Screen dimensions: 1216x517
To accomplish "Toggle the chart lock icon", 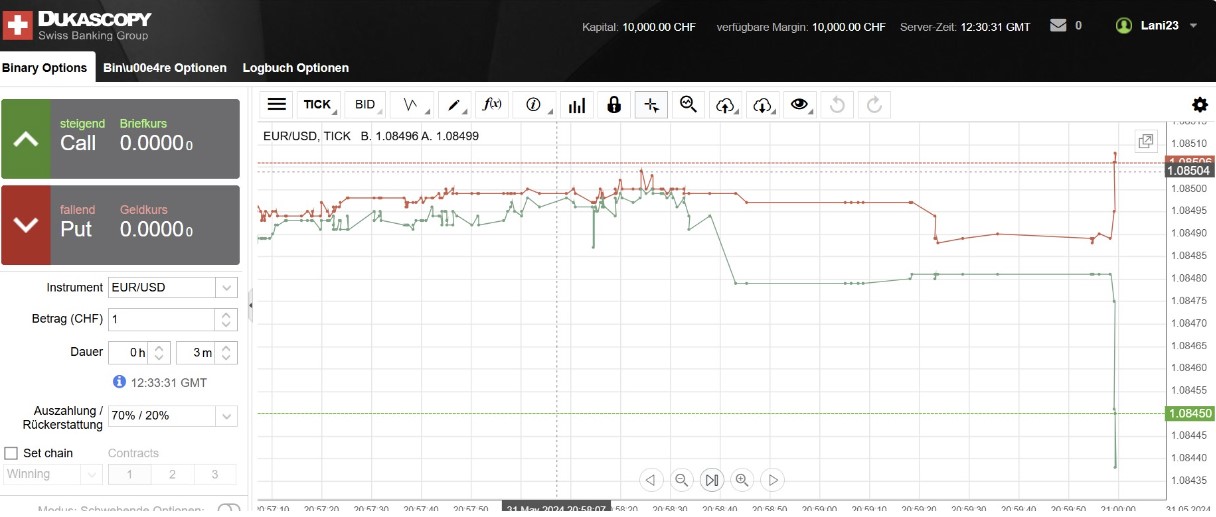I will click(x=614, y=105).
